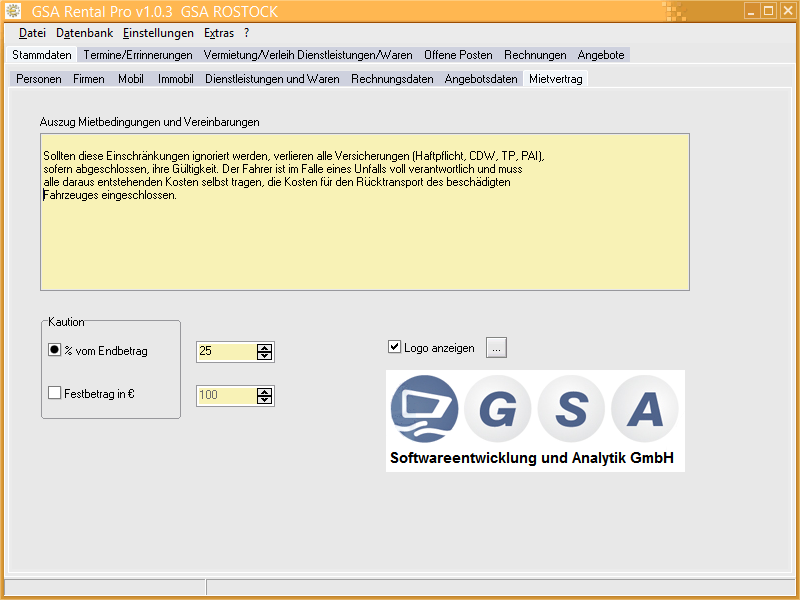Open the Einstellungen menu

click(158, 33)
